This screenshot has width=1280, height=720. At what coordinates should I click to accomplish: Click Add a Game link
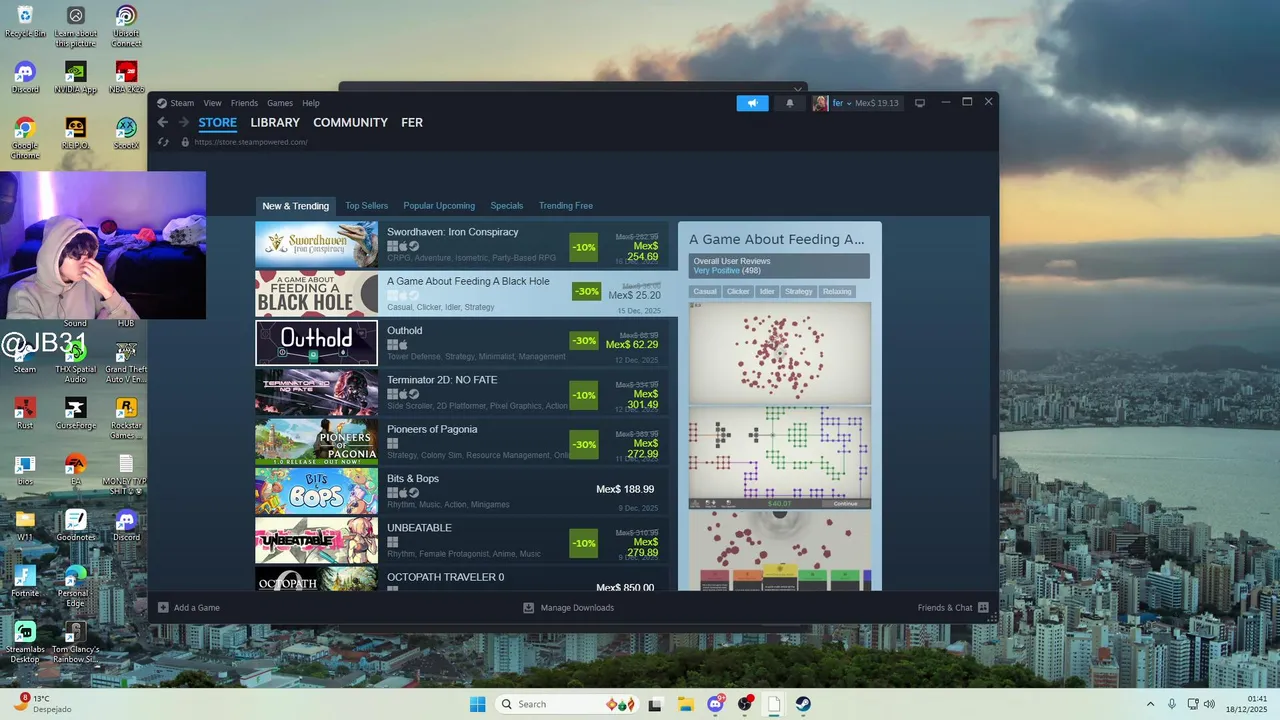(x=197, y=607)
